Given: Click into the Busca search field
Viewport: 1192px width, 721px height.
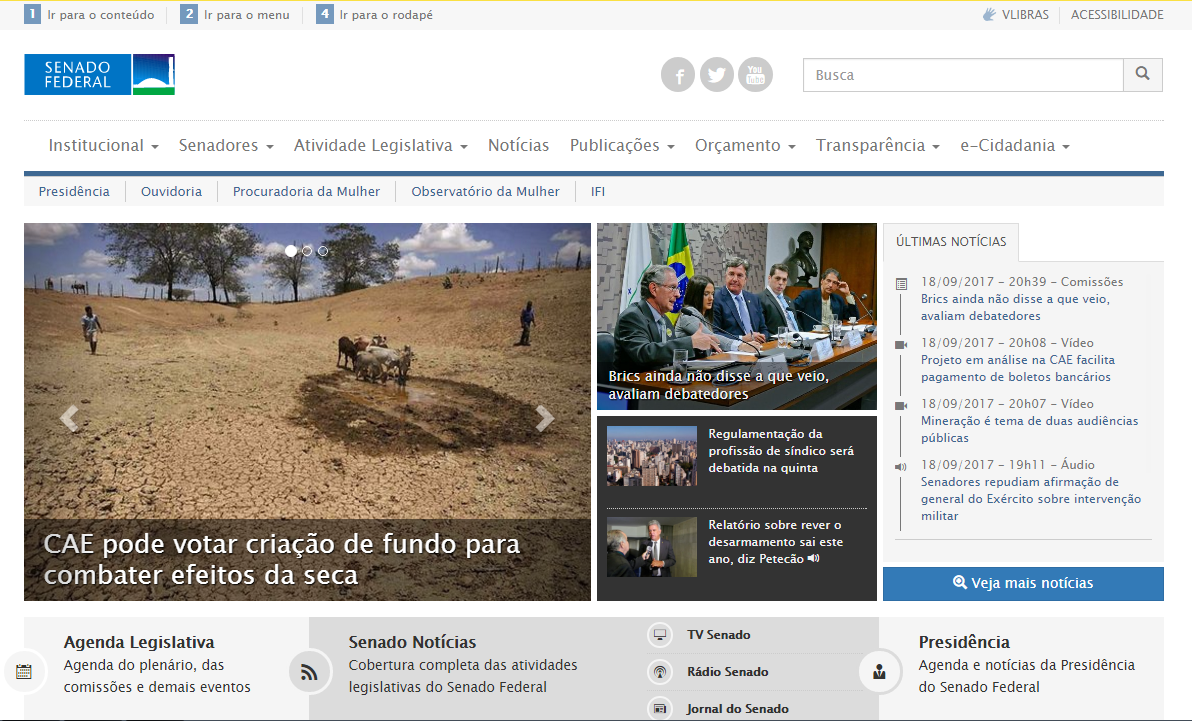Looking at the screenshot, I should [963, 75].
